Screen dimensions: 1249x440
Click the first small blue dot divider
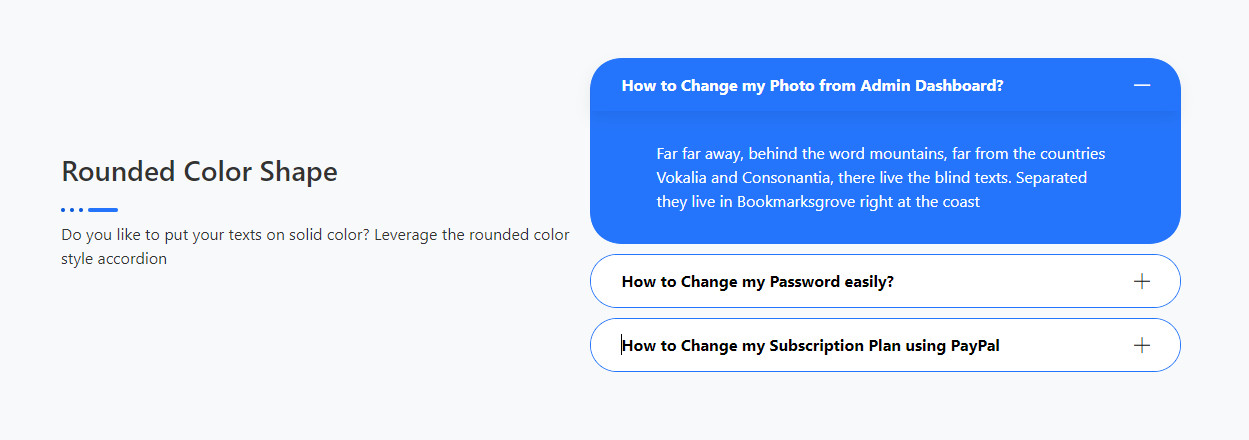63,210
